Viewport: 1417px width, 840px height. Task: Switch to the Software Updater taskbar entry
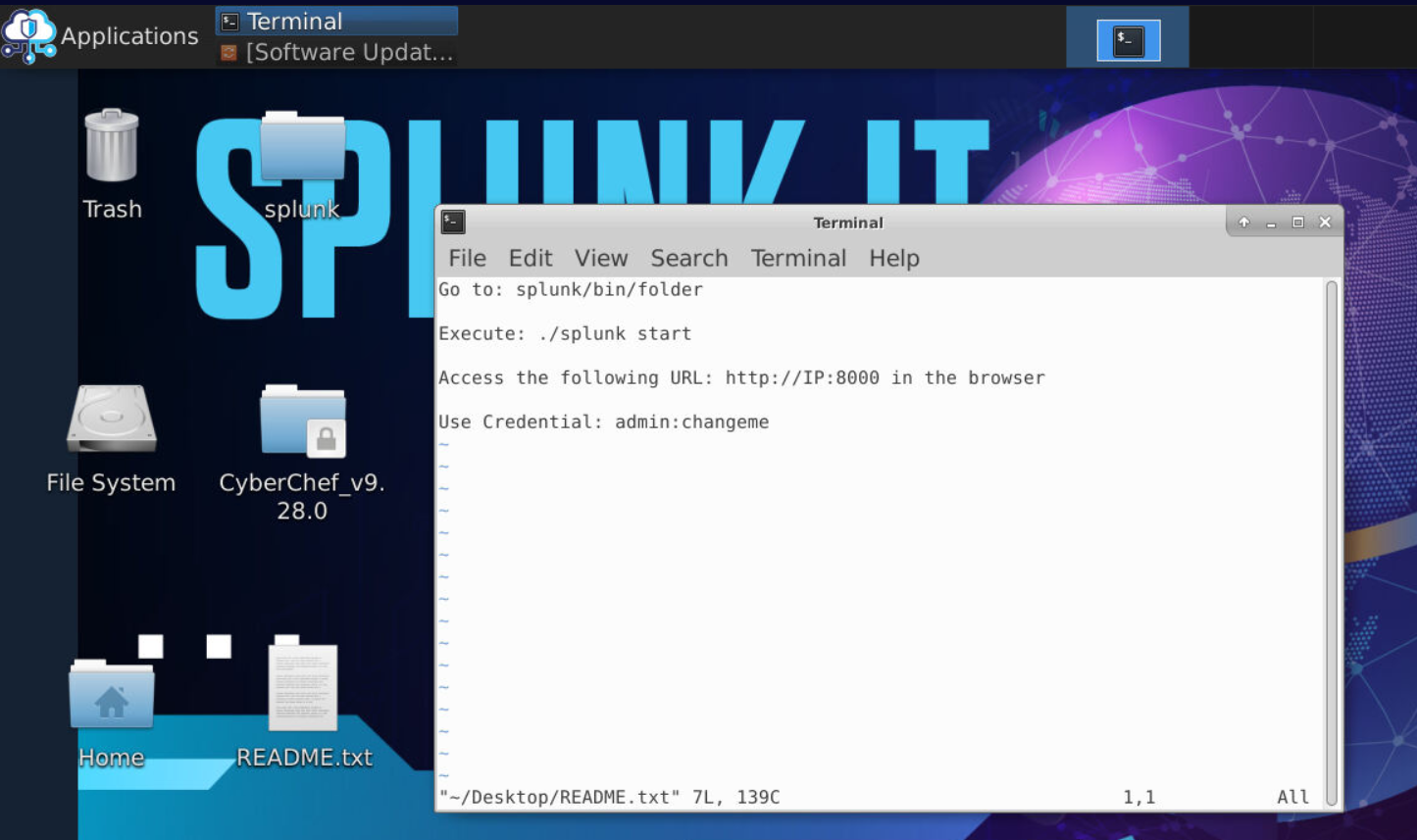coord(336,53)
